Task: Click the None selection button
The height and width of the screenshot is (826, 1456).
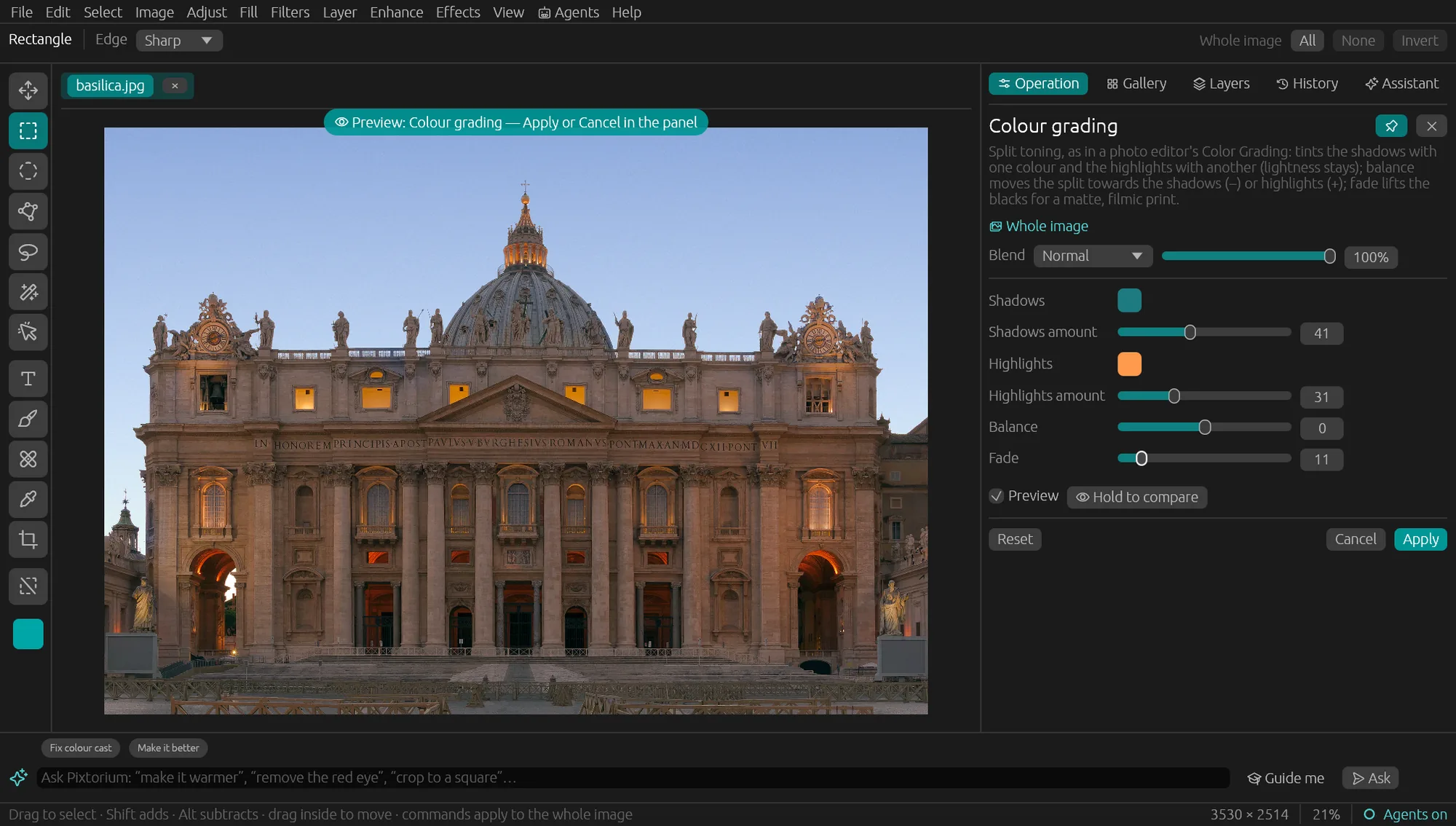Action: tap(1358, 41)
